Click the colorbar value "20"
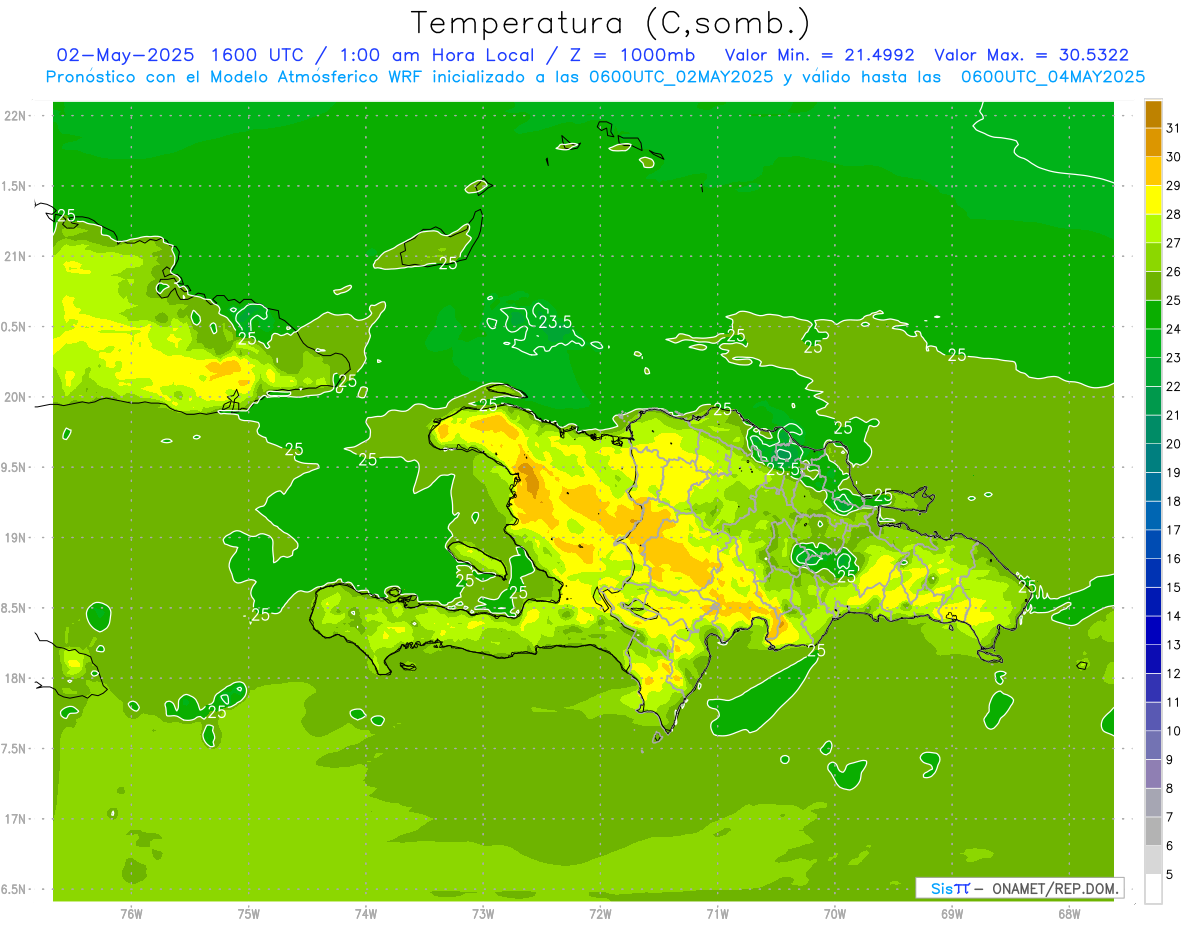The height and width of the screenshot is (927, 1200). (1174, 444)
